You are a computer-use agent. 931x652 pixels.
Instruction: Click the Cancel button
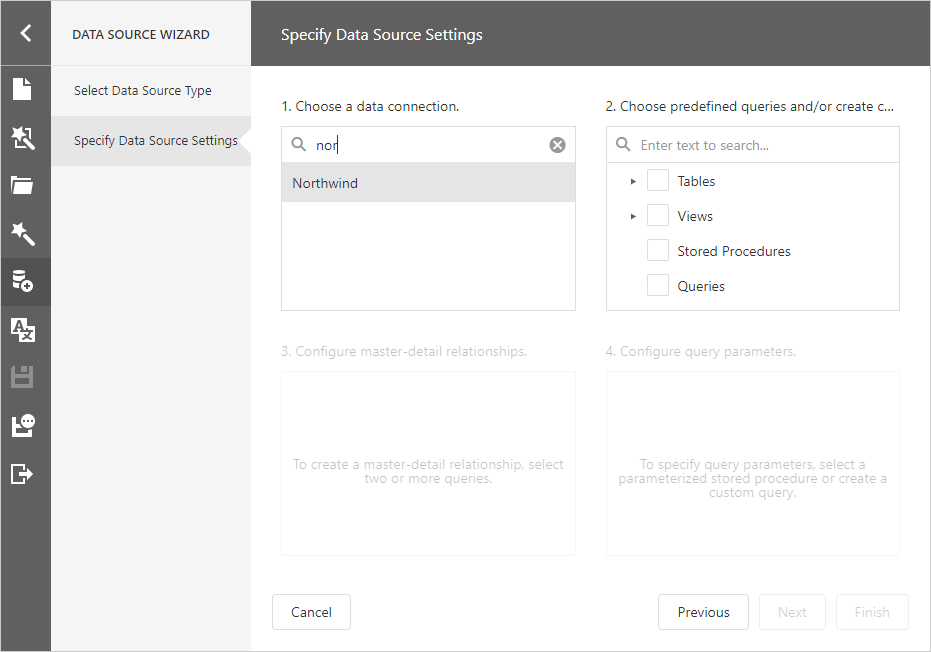pyautogui.click(x=311, y=612)
